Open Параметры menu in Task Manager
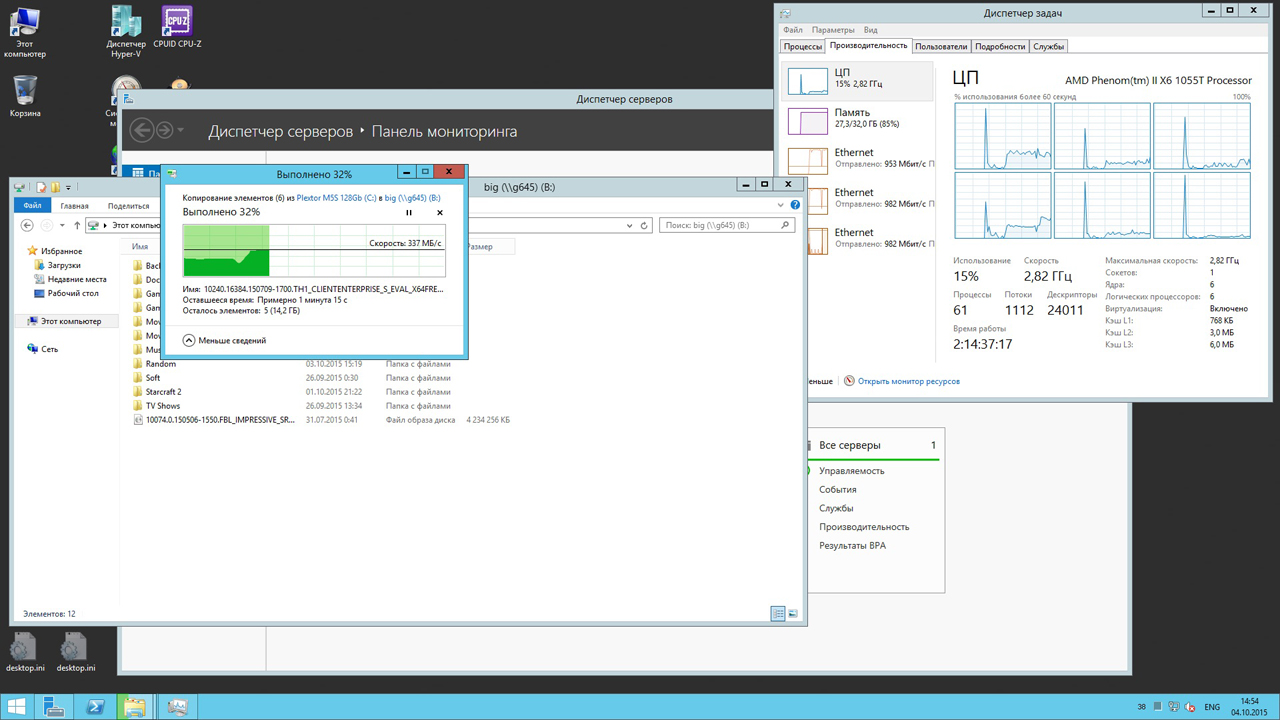This screenshot has height=720, width=1280. click(x=833, y=30)
